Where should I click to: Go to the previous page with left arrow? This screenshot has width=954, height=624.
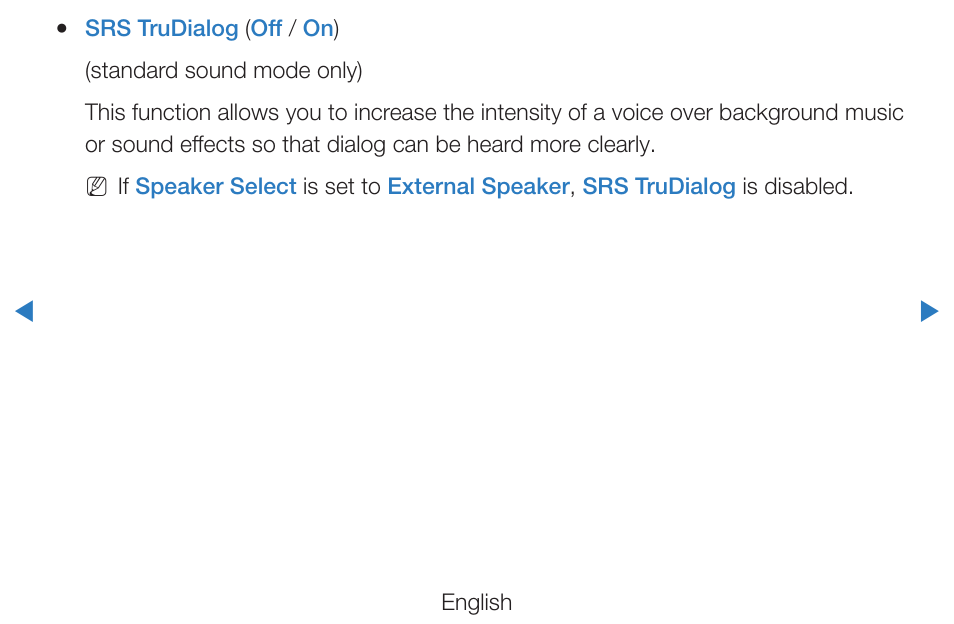click(x=24, y=311)
